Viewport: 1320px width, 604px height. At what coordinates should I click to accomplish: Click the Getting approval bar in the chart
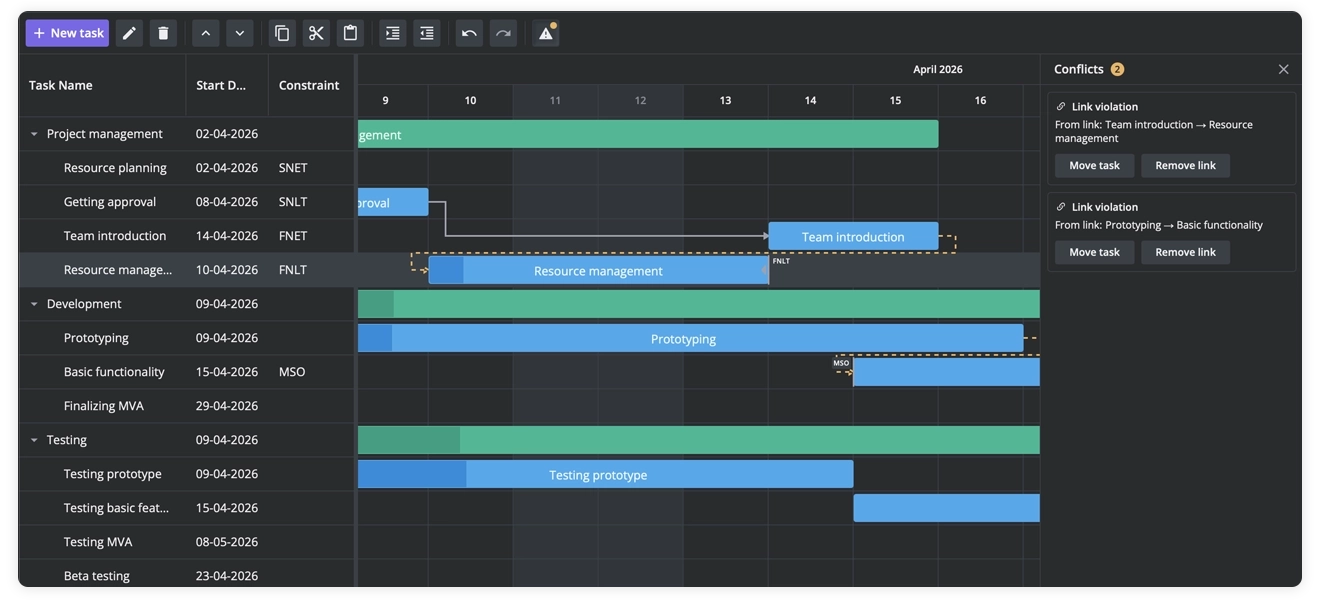(393, 203)
